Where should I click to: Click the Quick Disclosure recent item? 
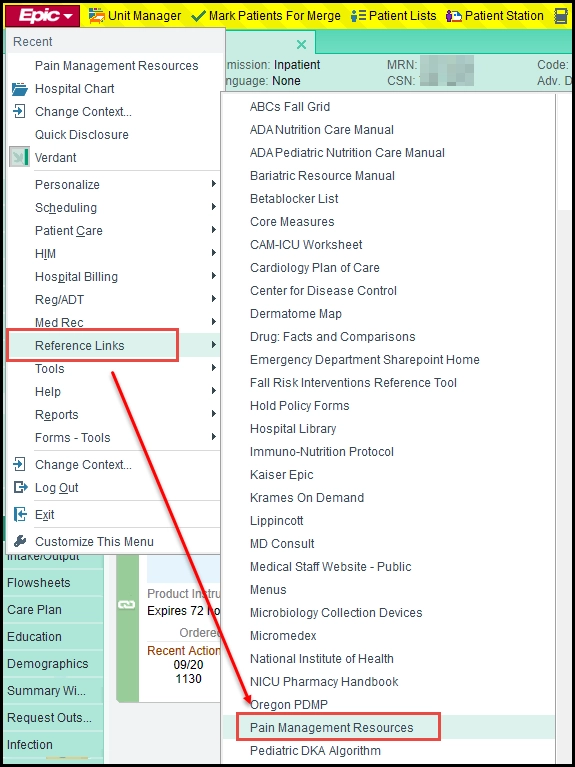82,135
